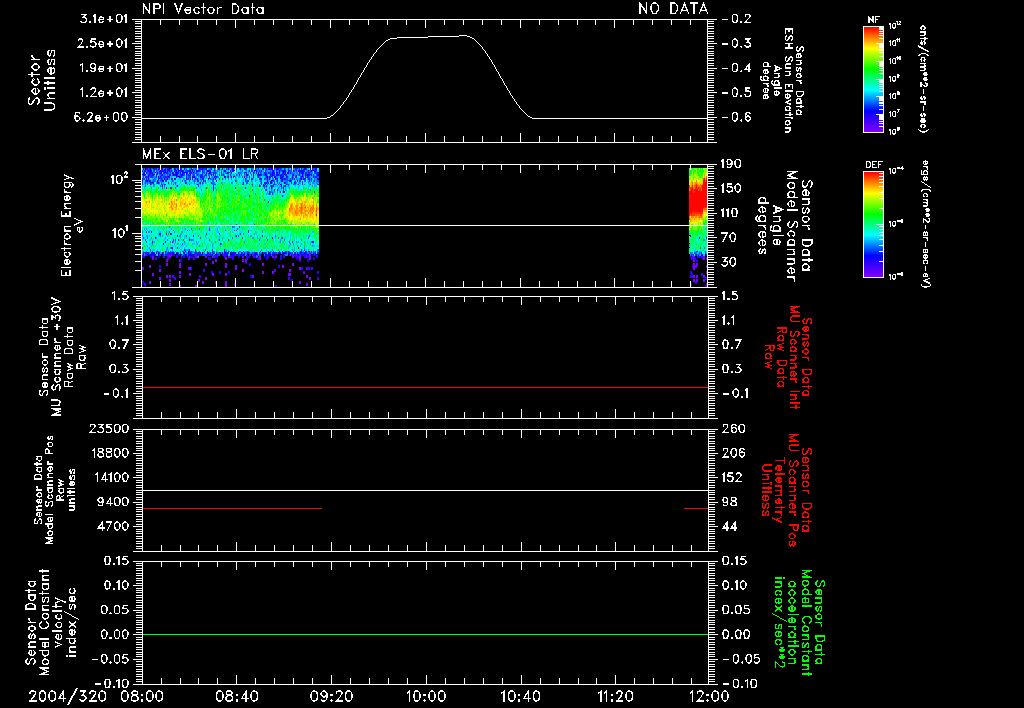Click the '260' telemetry axis value

click(x=735, y=428)
